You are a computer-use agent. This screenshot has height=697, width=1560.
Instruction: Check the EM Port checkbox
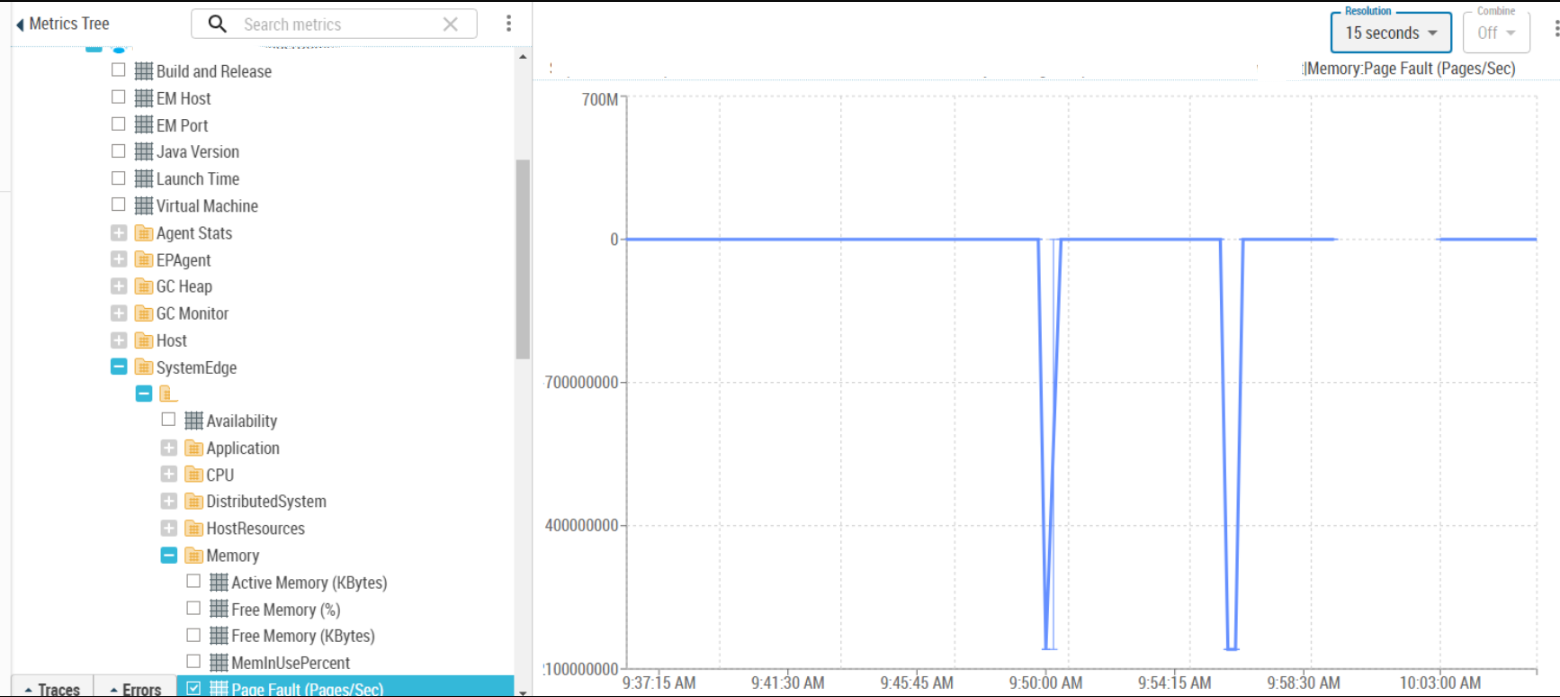[x=118, y=124]
